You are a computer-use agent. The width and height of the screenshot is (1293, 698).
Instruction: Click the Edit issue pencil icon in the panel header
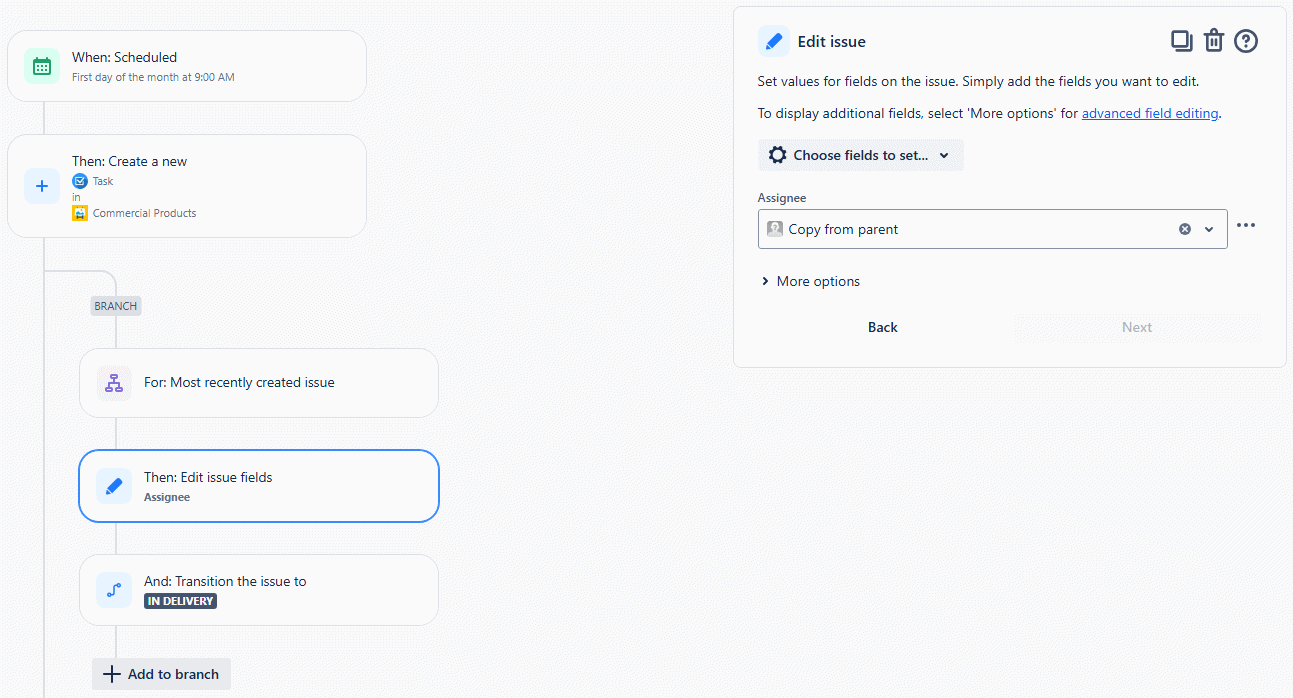(x=773, y=41)
